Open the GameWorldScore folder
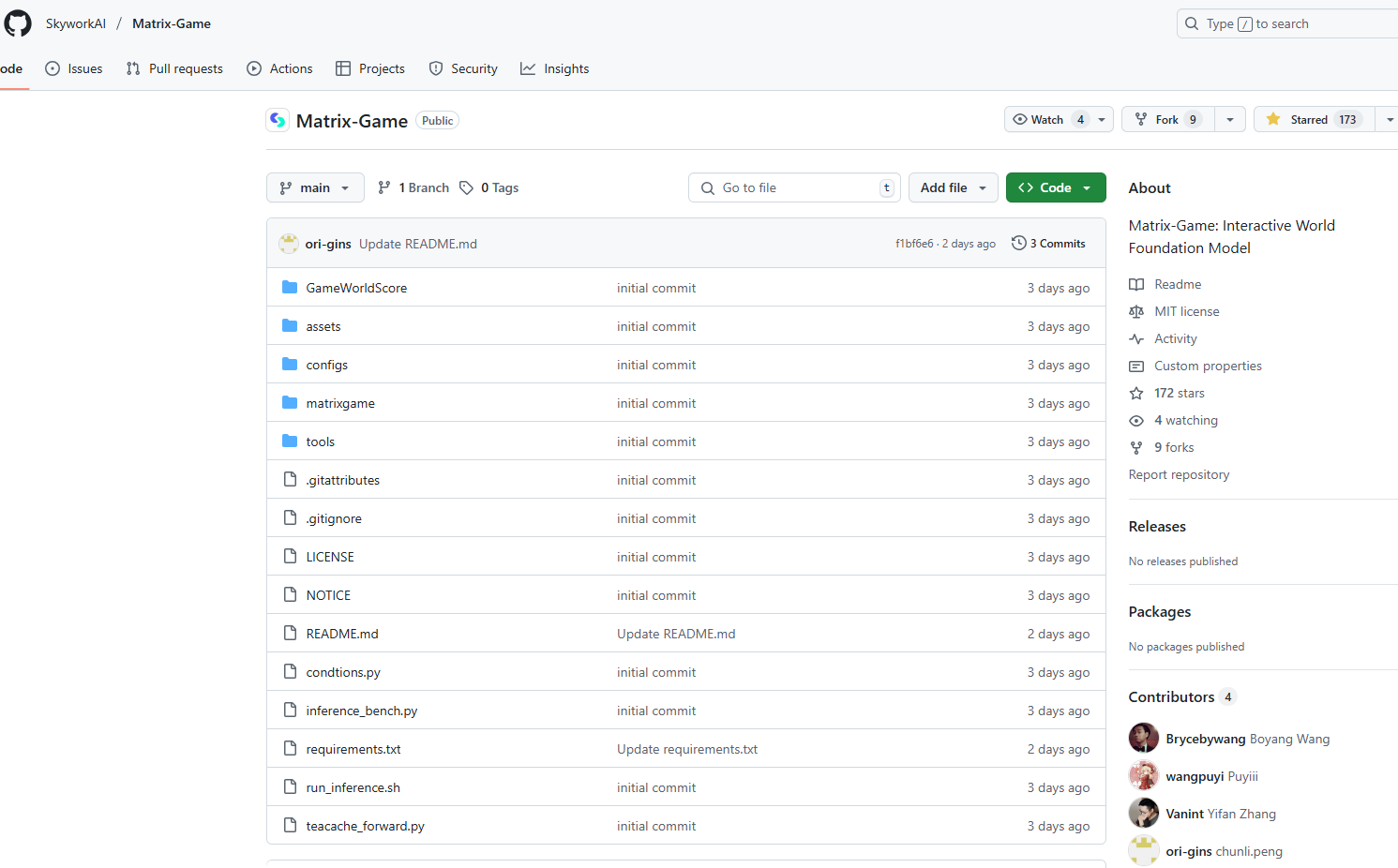The image size is (1398, 868). point(356,288)
